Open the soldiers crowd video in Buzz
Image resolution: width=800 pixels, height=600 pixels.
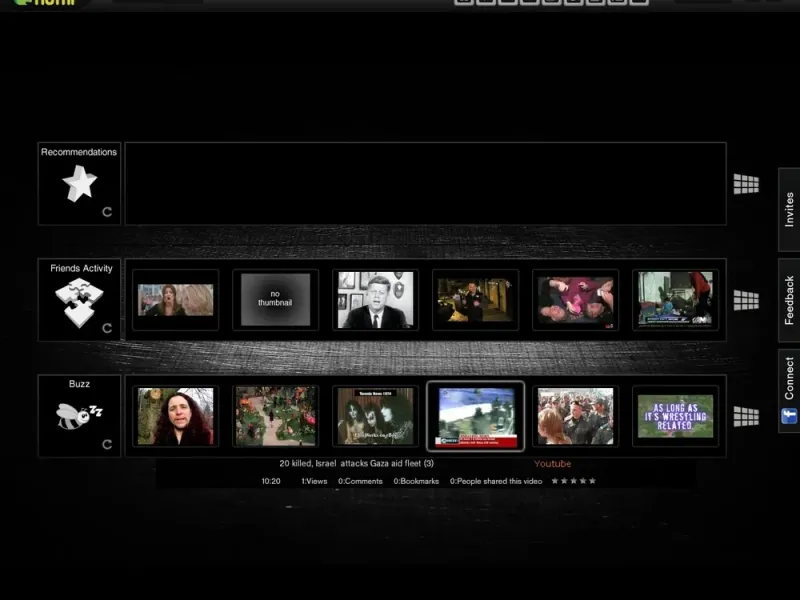pos(576,416)
